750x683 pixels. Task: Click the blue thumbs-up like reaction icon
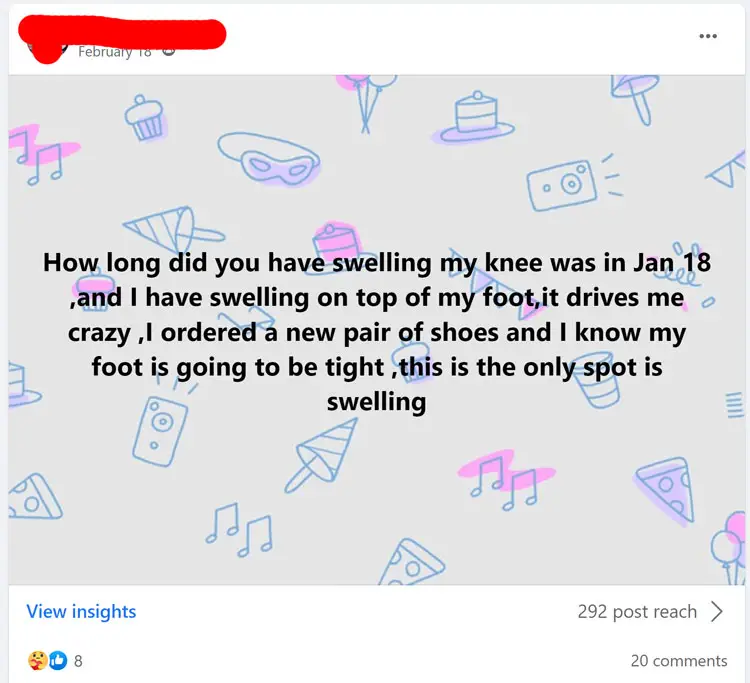click(x=58, y=661)
